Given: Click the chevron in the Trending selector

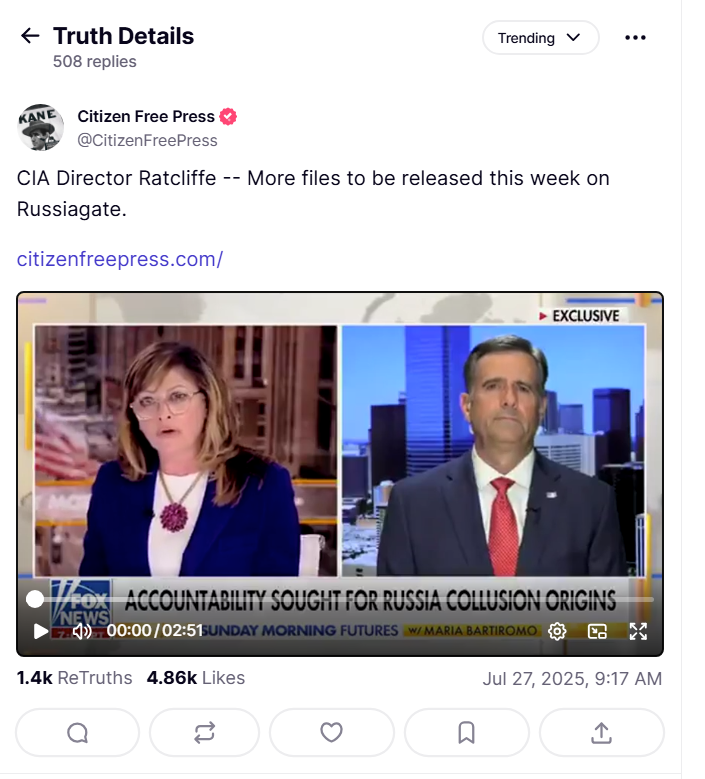Looking at the screenshot, I should [x=573, y=38].
